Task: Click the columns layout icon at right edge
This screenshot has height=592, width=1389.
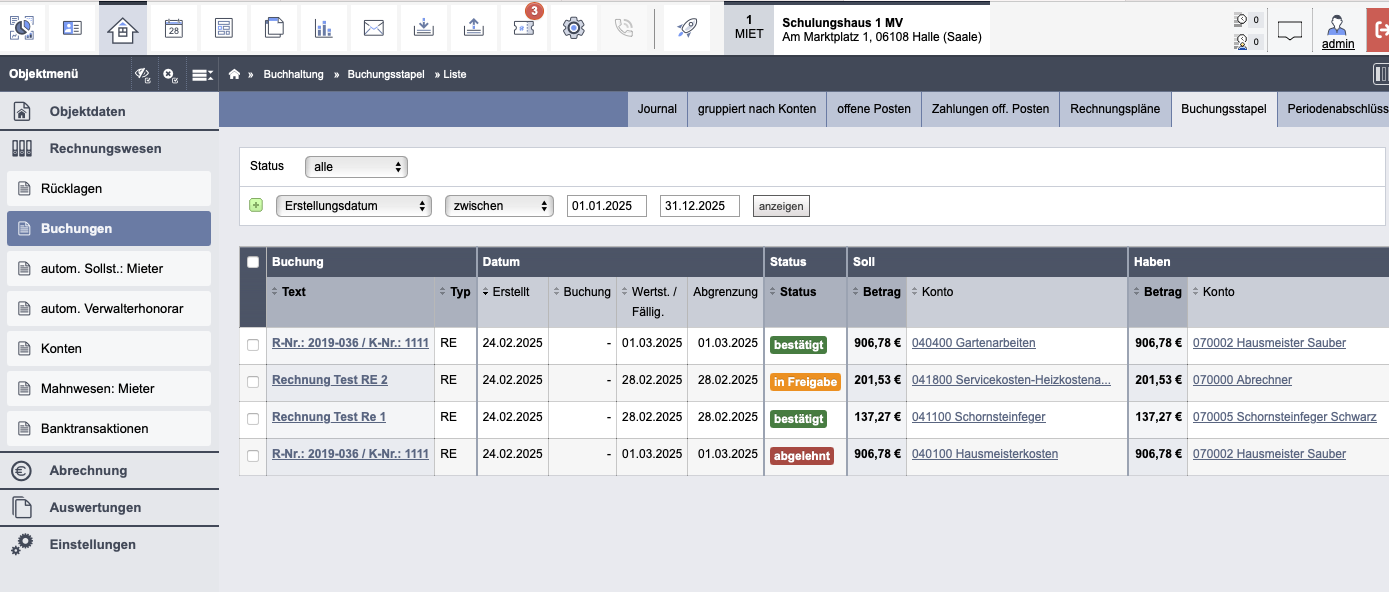Action: point(1382,74)
